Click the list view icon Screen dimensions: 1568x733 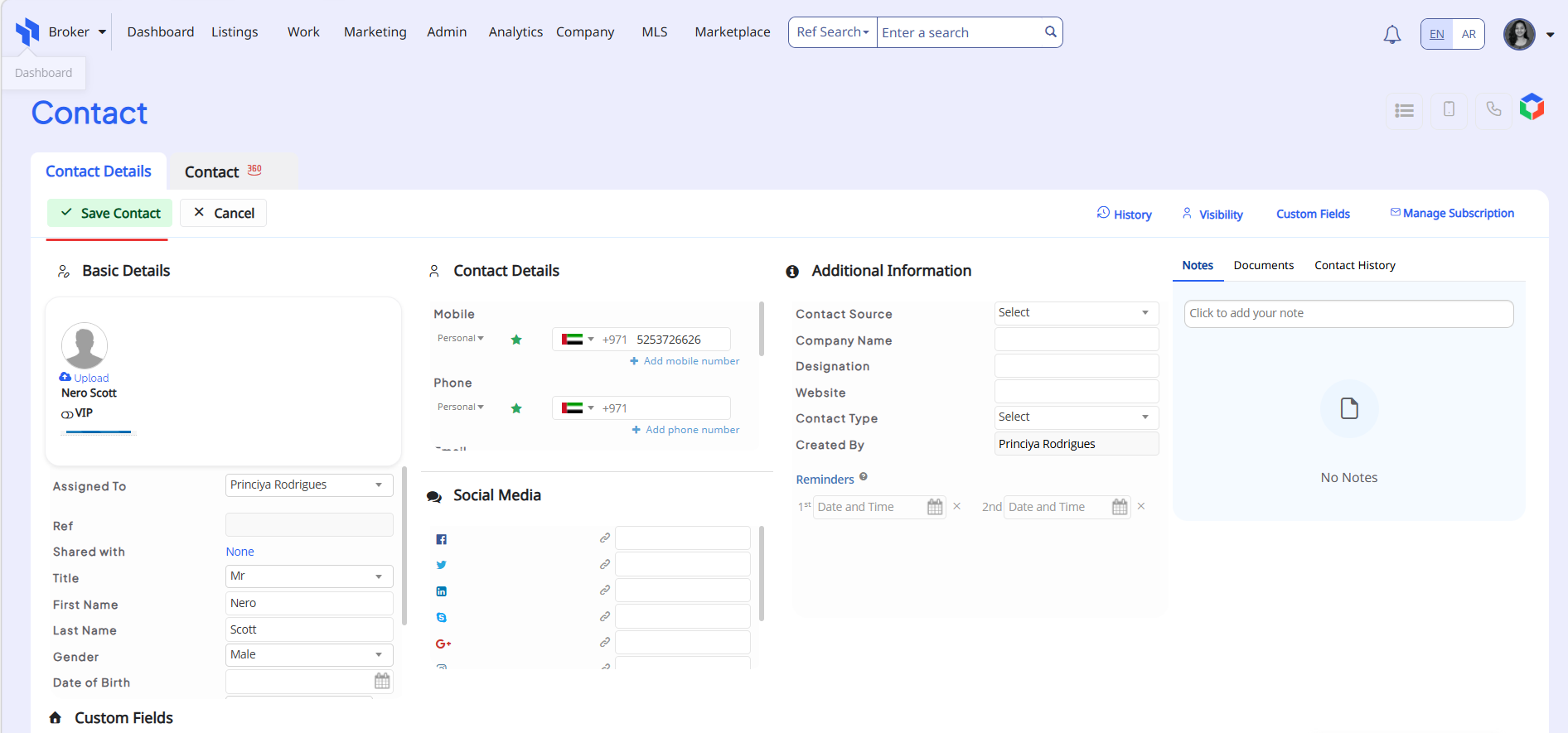point(1404,110)
